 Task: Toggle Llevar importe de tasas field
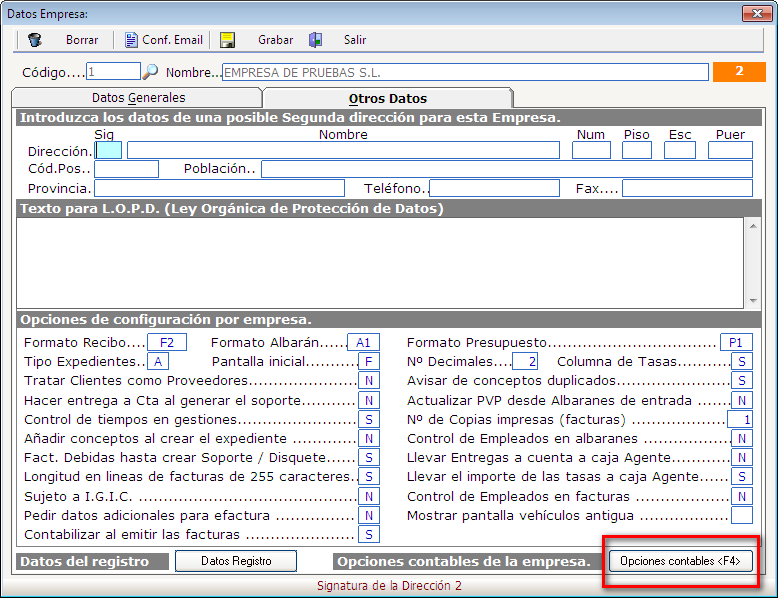click(742, 476)
